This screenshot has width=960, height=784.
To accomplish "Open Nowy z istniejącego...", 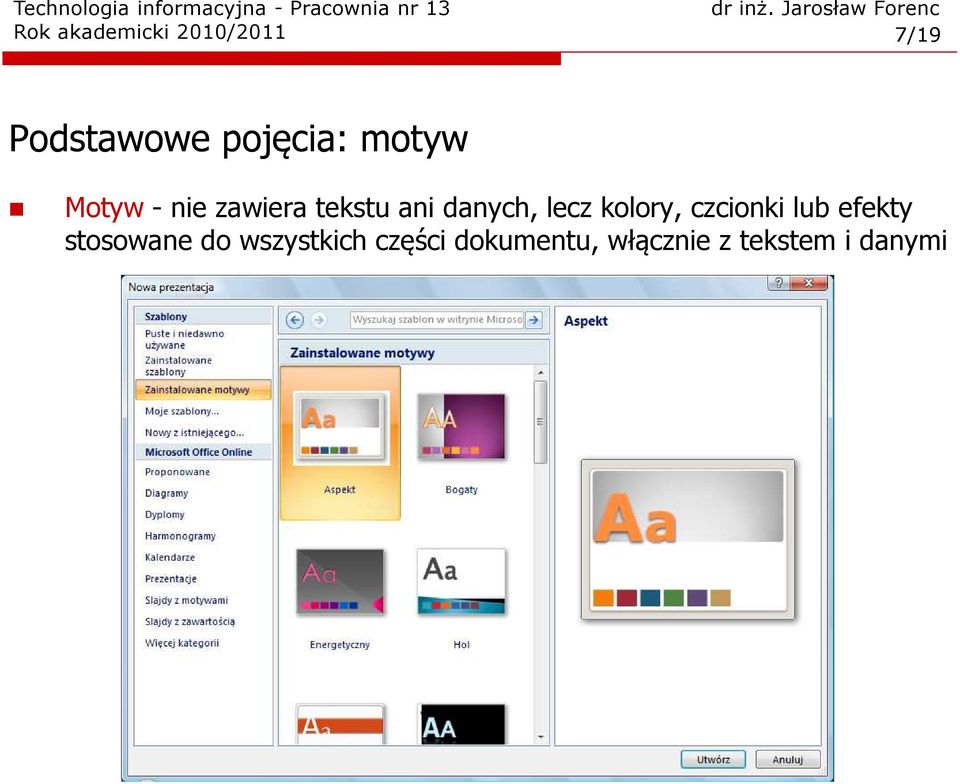I will click(195, 433).
